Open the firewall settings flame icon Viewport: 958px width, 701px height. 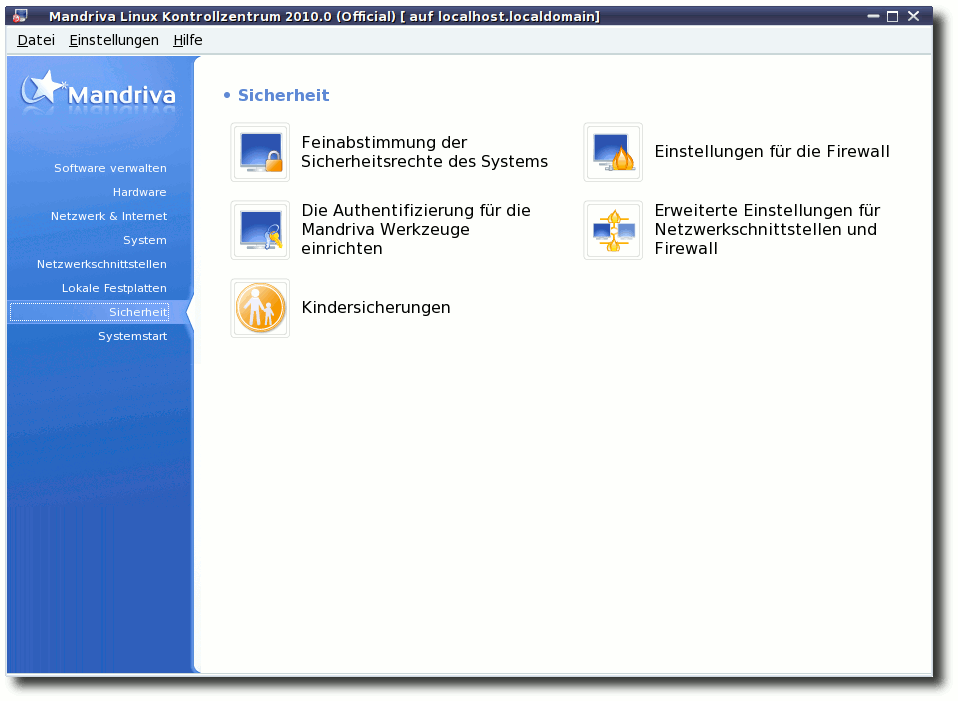tap(613, 152)
